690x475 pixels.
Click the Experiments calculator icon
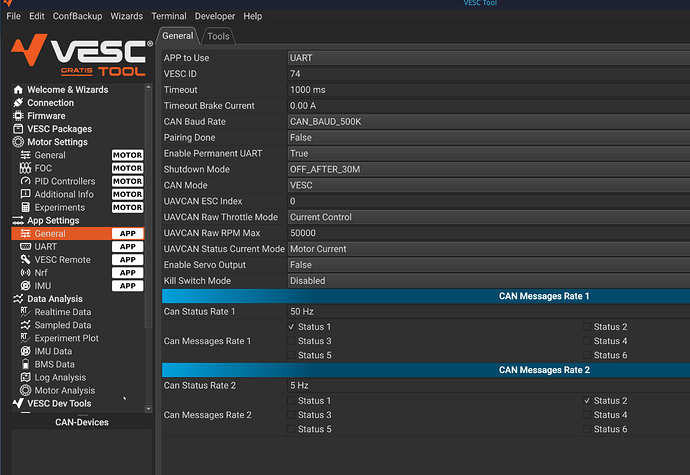[26, 207]
